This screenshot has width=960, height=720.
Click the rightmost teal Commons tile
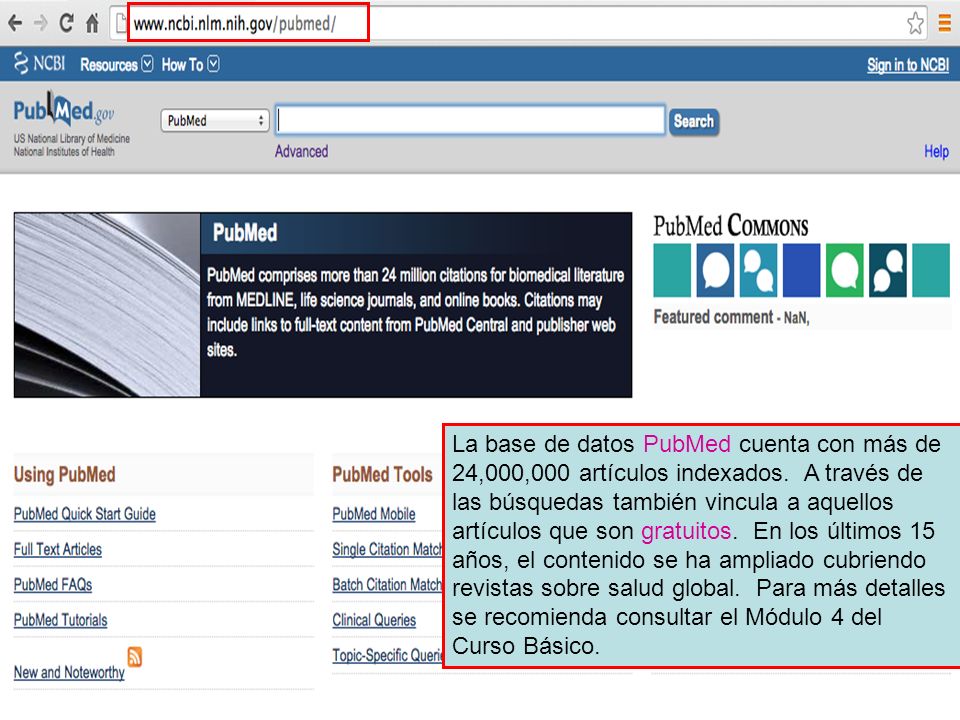point(931,271)
